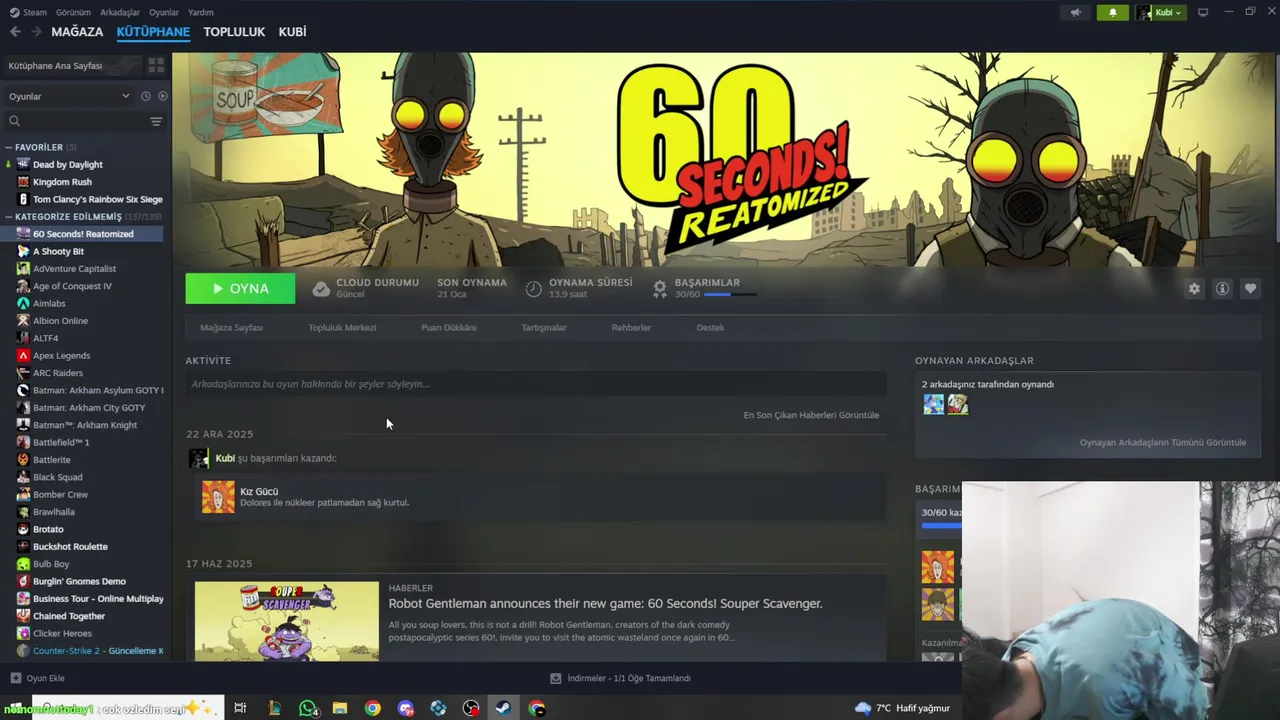Open the announcements megaphone icon

click(x=1076, y=13)
